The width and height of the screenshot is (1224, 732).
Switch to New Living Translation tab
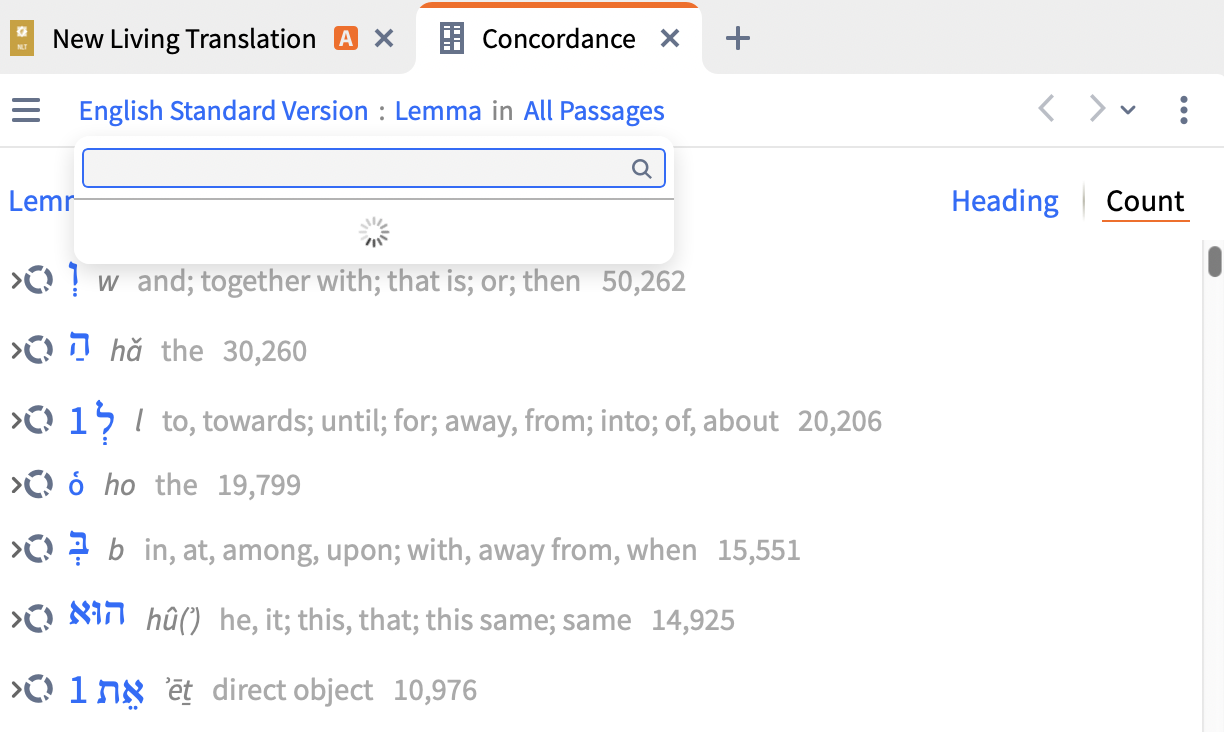184,39
